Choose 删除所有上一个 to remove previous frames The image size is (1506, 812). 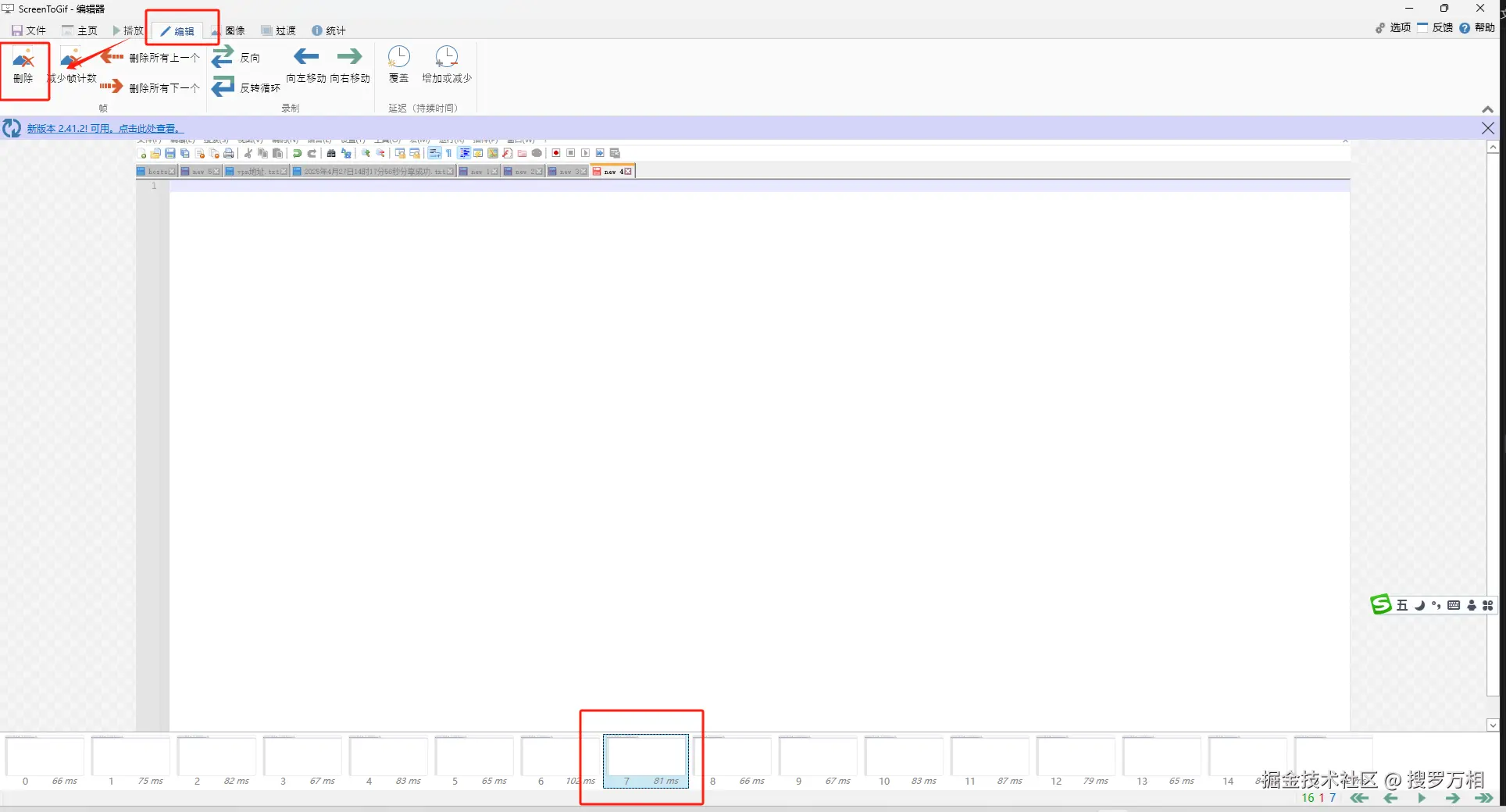[x=150, y=57]
